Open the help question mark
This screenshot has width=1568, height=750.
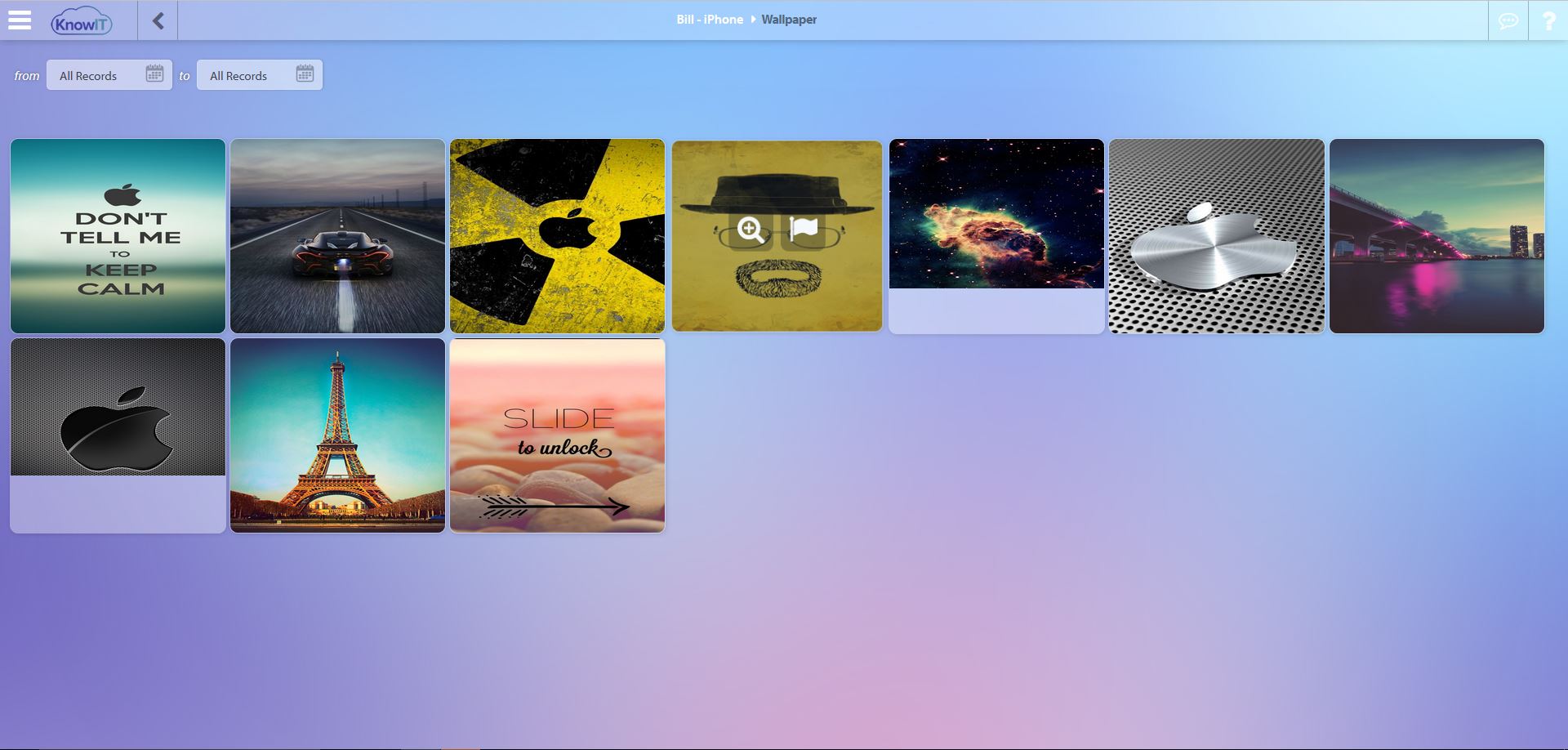coord(1548,20)
